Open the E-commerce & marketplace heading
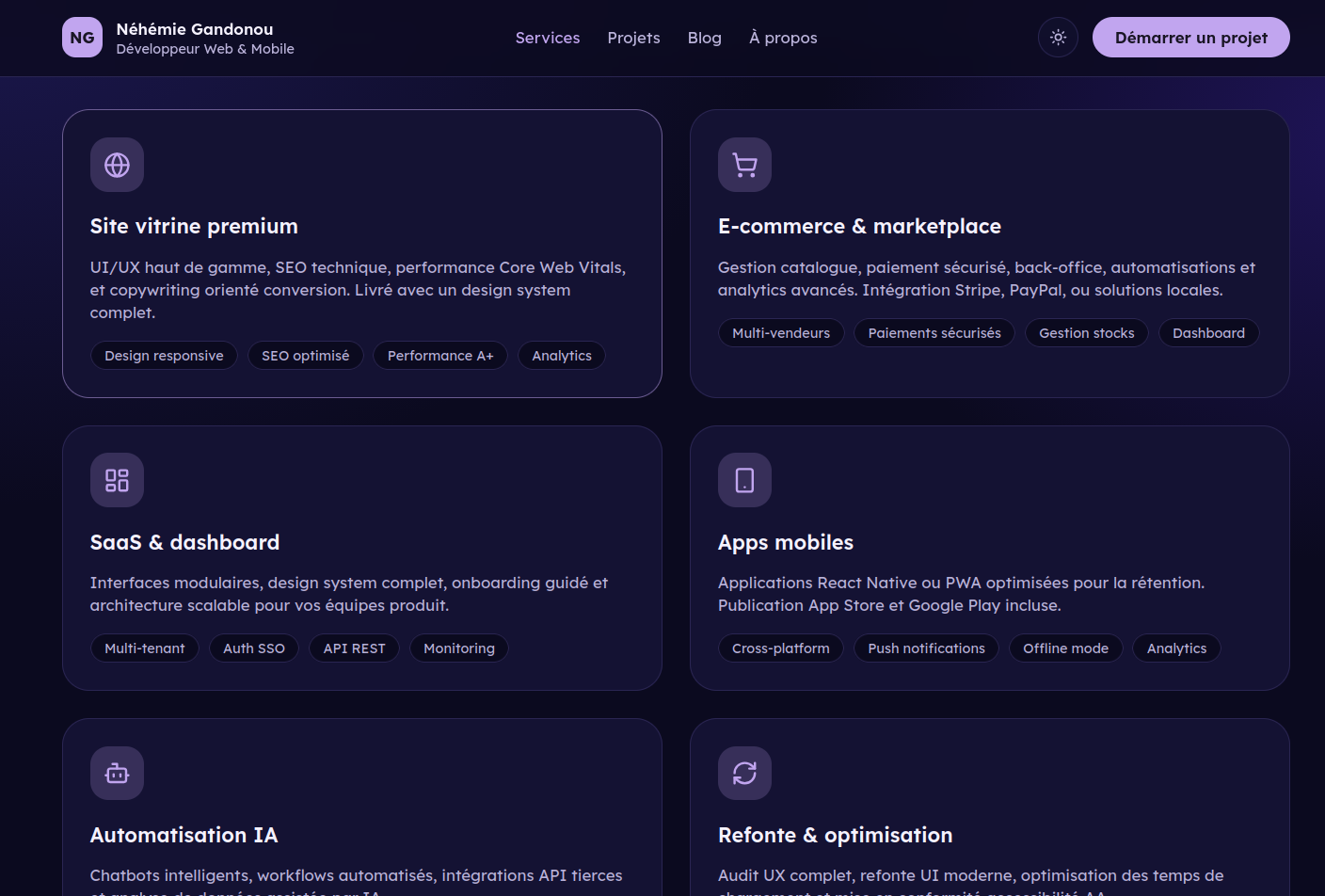This screenshot has height=896, width=1325. 859,226
